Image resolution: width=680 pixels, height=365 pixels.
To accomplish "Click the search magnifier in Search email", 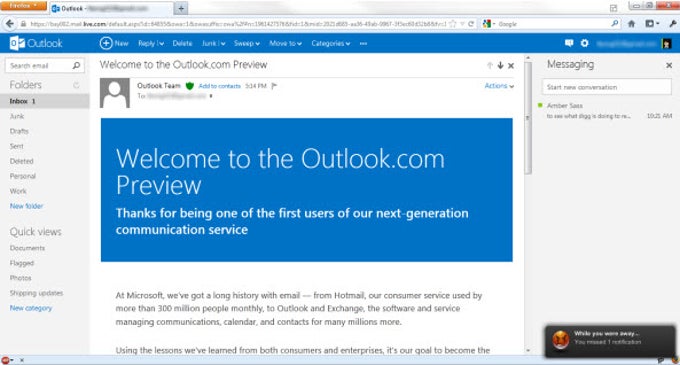I will (x=76, y=65).
